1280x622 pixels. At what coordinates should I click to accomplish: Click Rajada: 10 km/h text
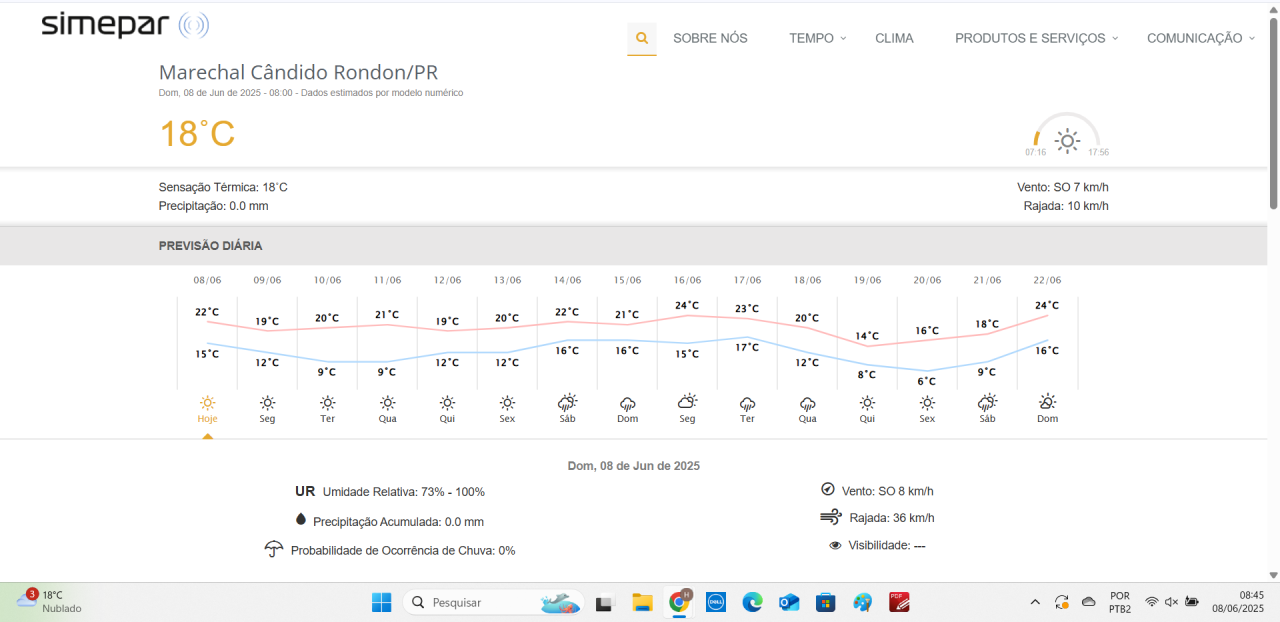[x=1066, y=206]
